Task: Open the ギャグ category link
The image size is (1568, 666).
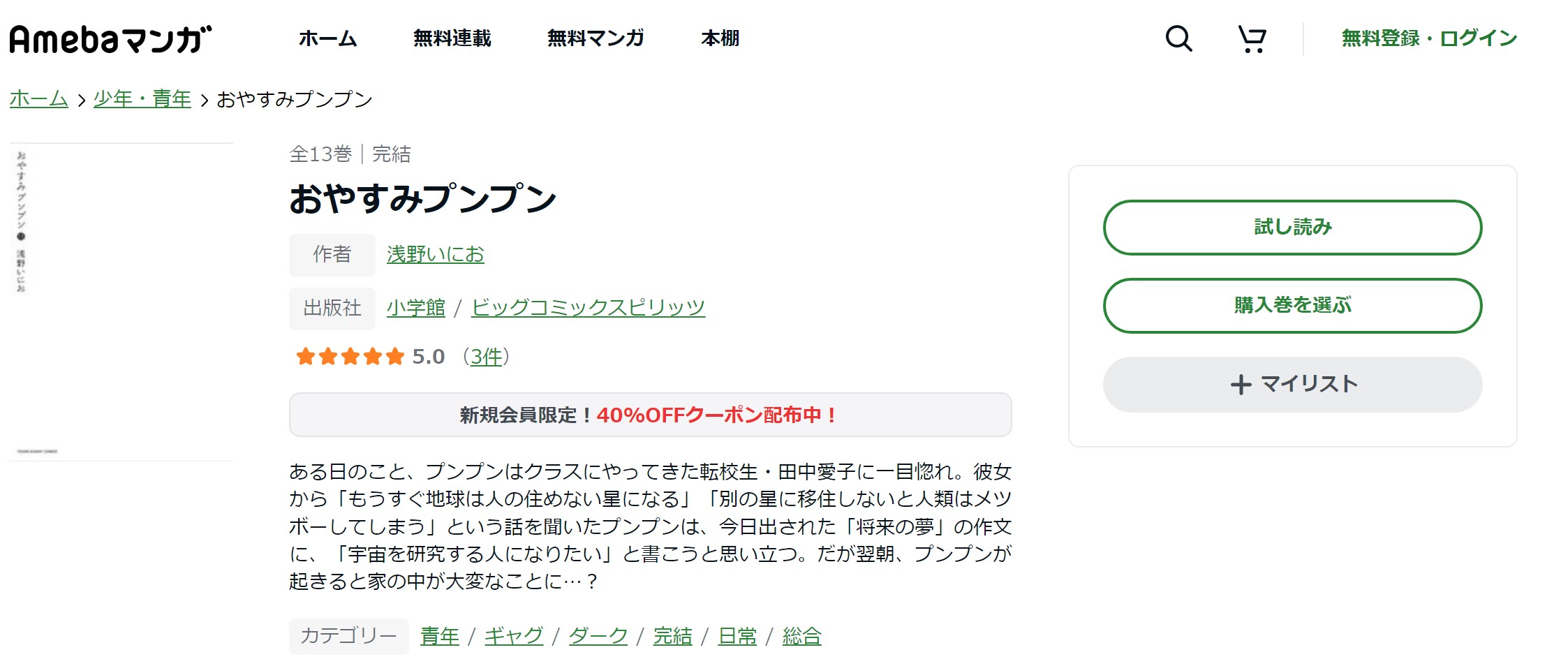Action: point(514,636)
